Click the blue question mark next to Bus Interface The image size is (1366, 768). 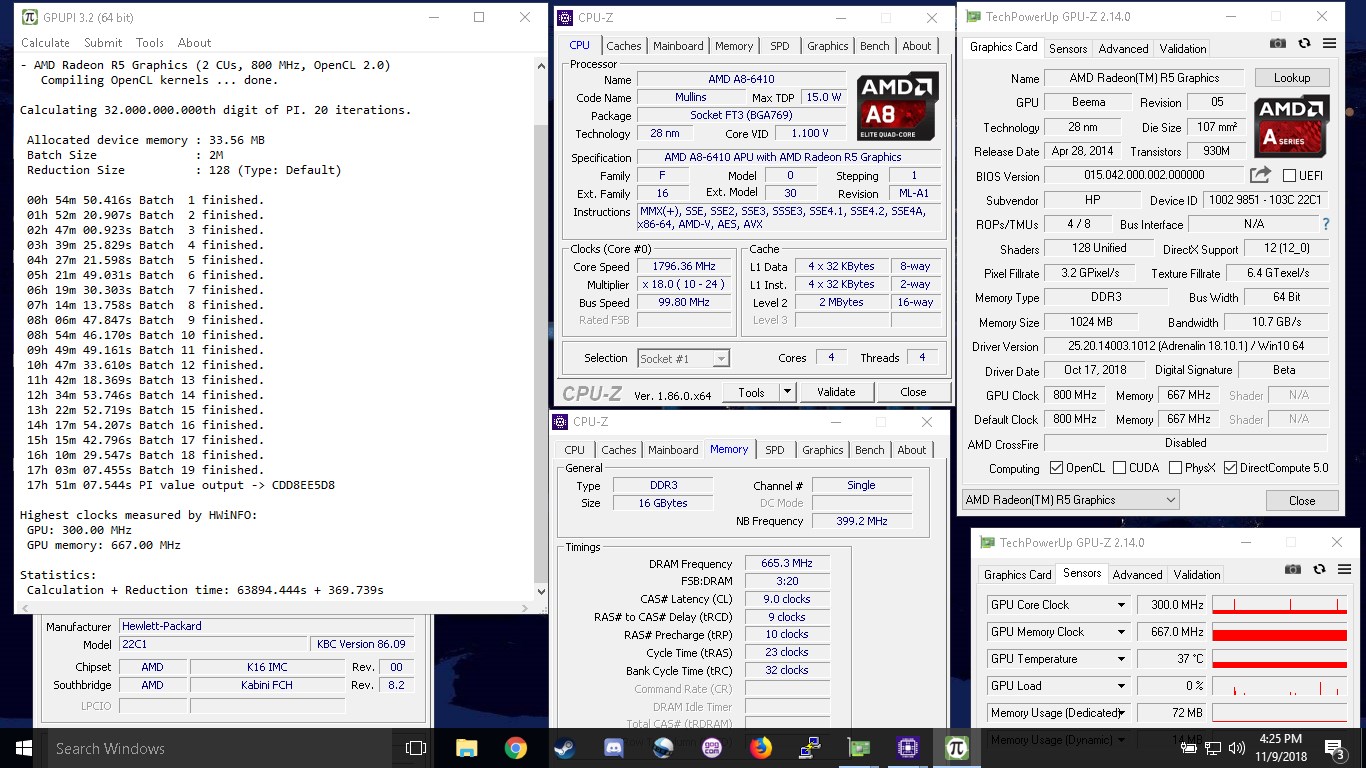[1326, 224]
